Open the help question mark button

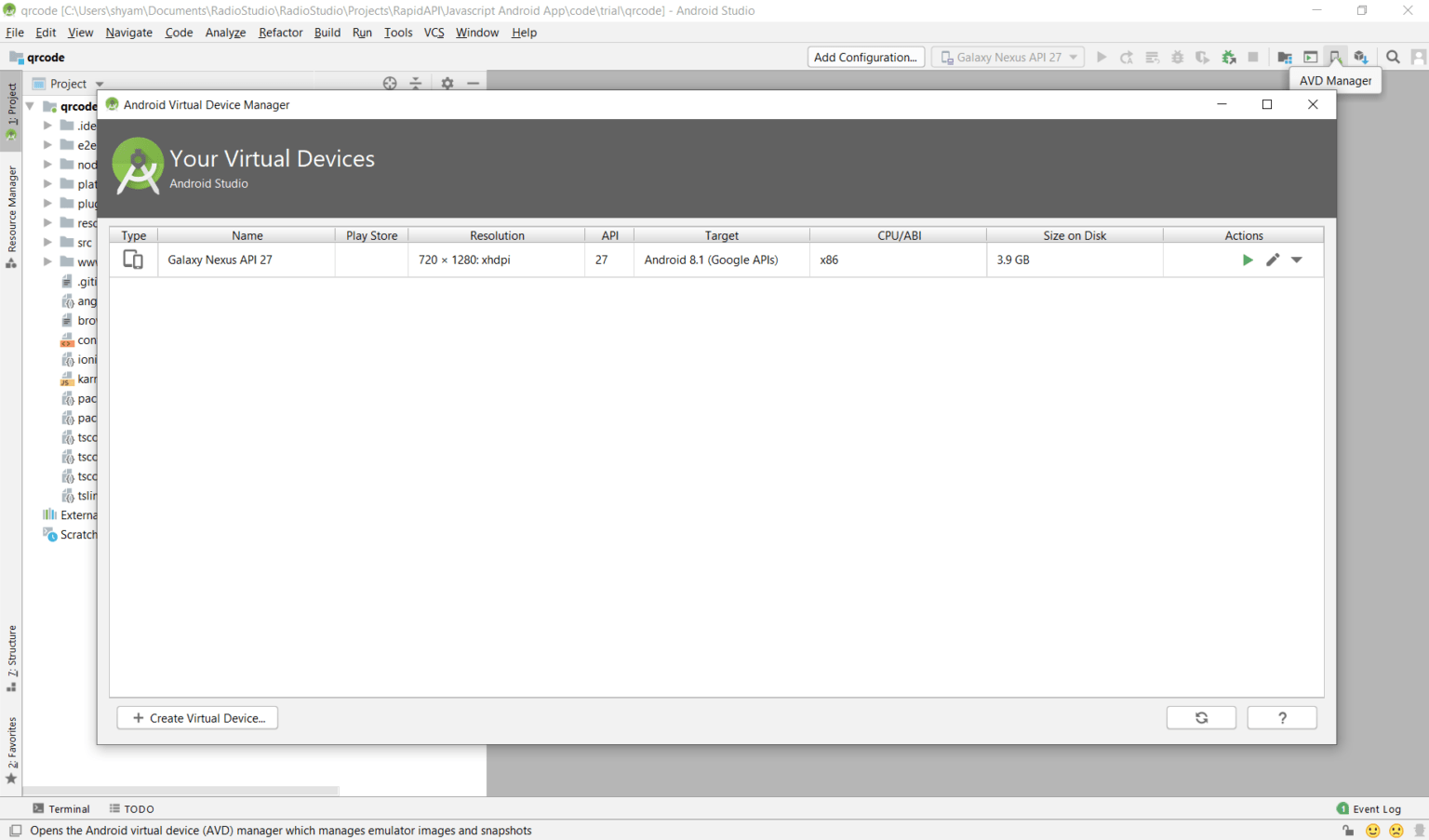1281,718
